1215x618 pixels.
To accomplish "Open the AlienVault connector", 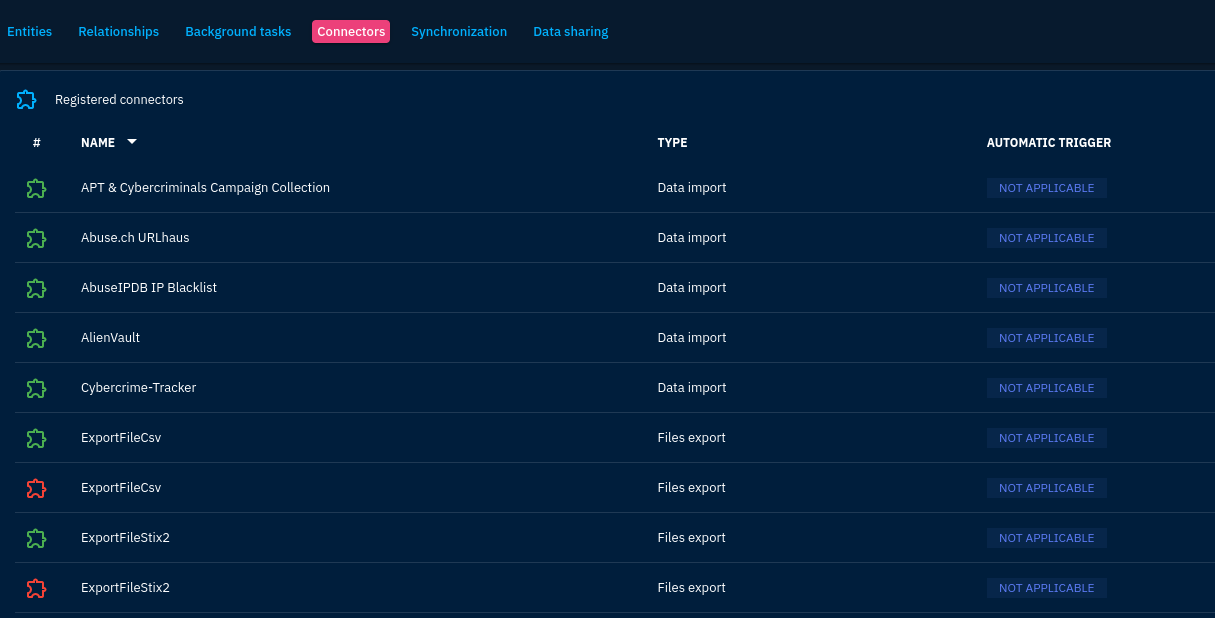I will 110,338.
